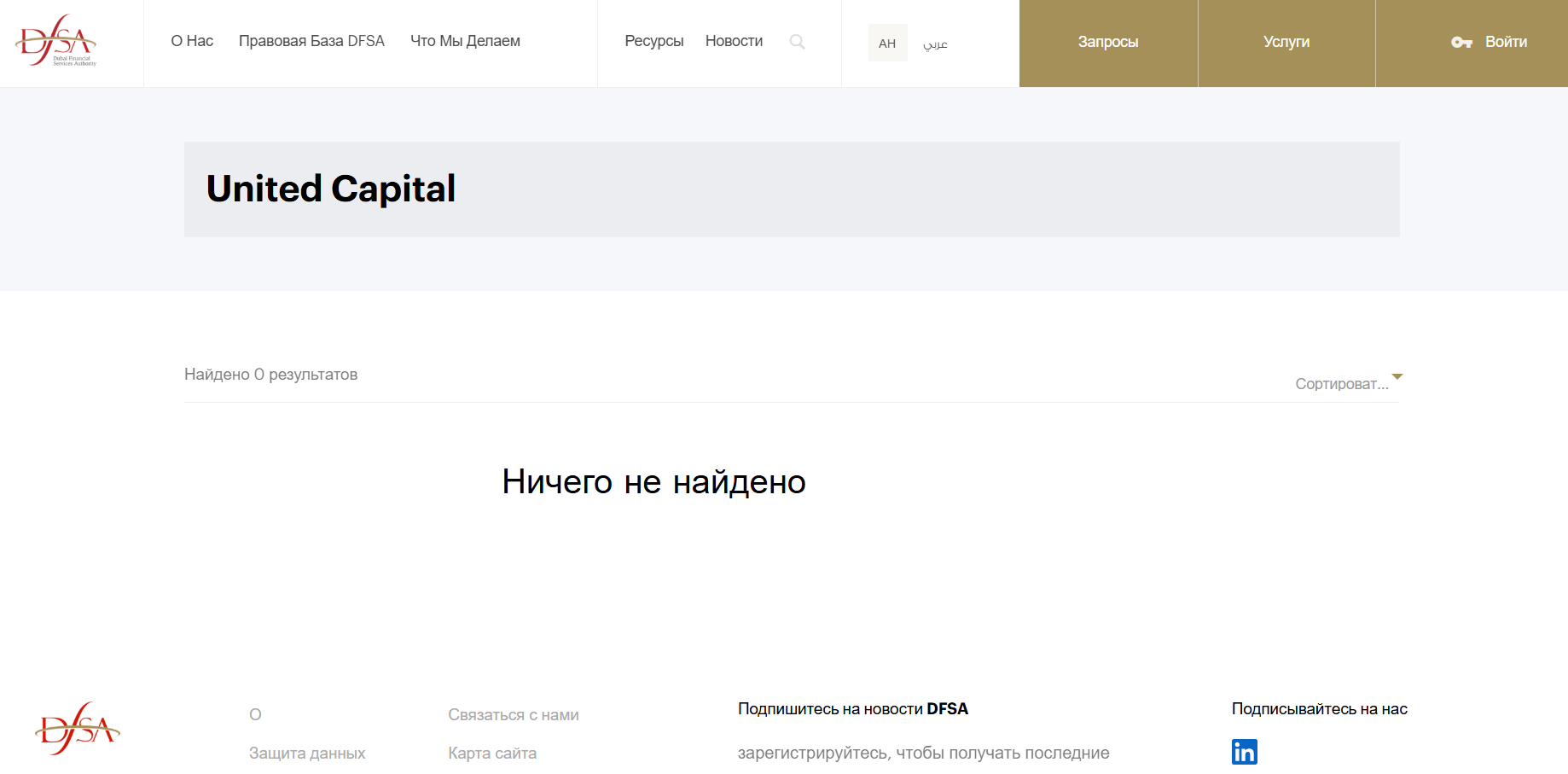Click Подпишитесь на новости DFSA heading
This screenshot has height=774, width=1568.
pos(853,709)
